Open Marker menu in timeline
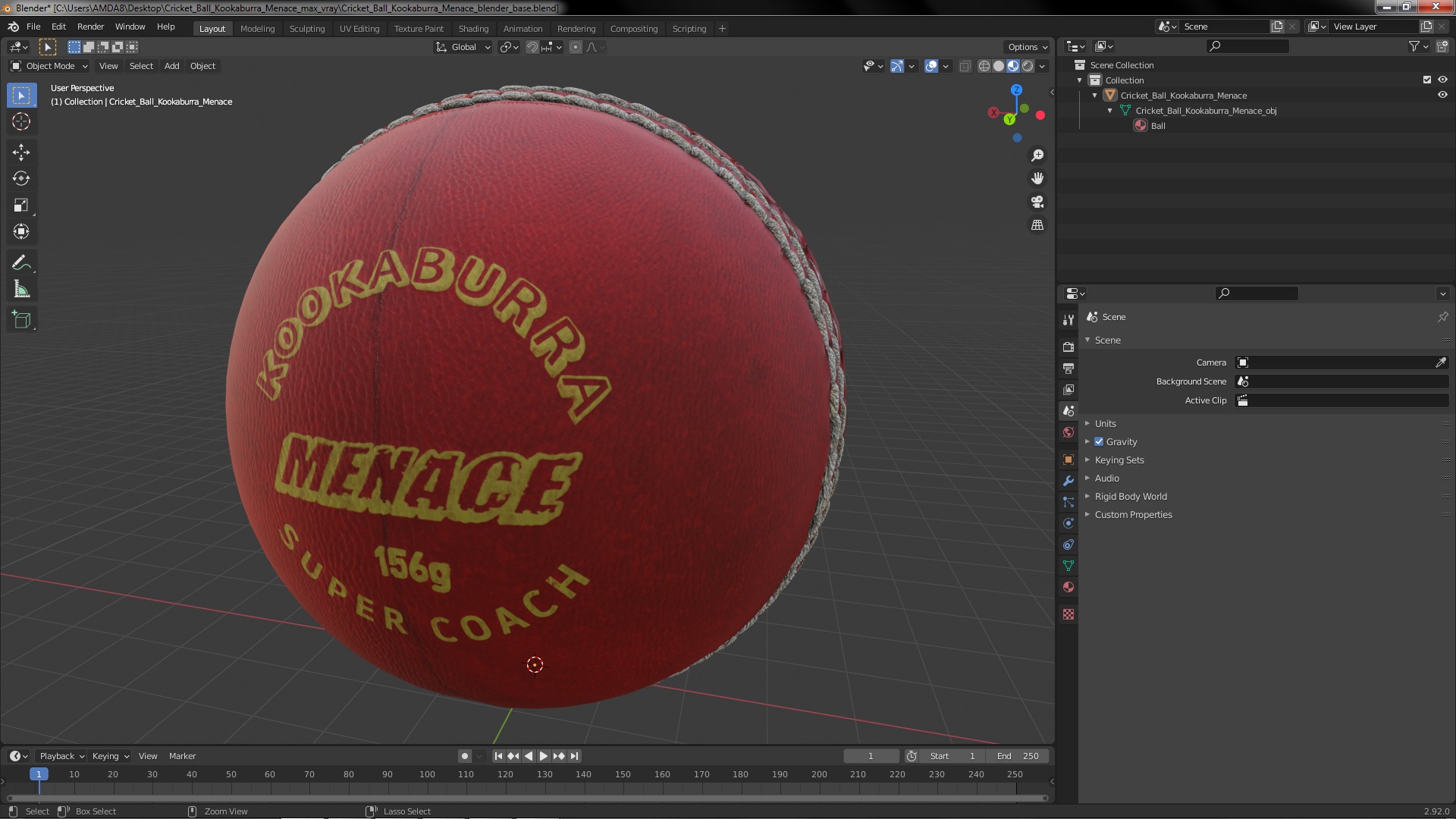Viewport: 1456px width, 819px height. click(182, 756)
